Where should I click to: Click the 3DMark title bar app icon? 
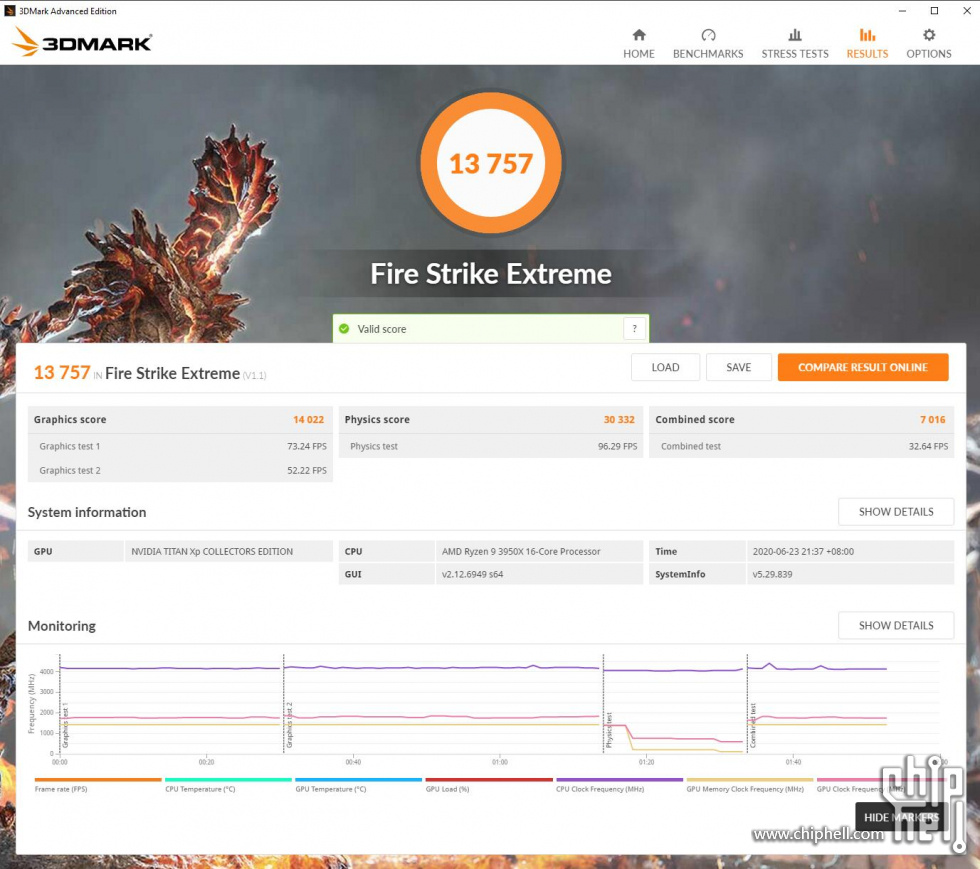pos(9,11)
